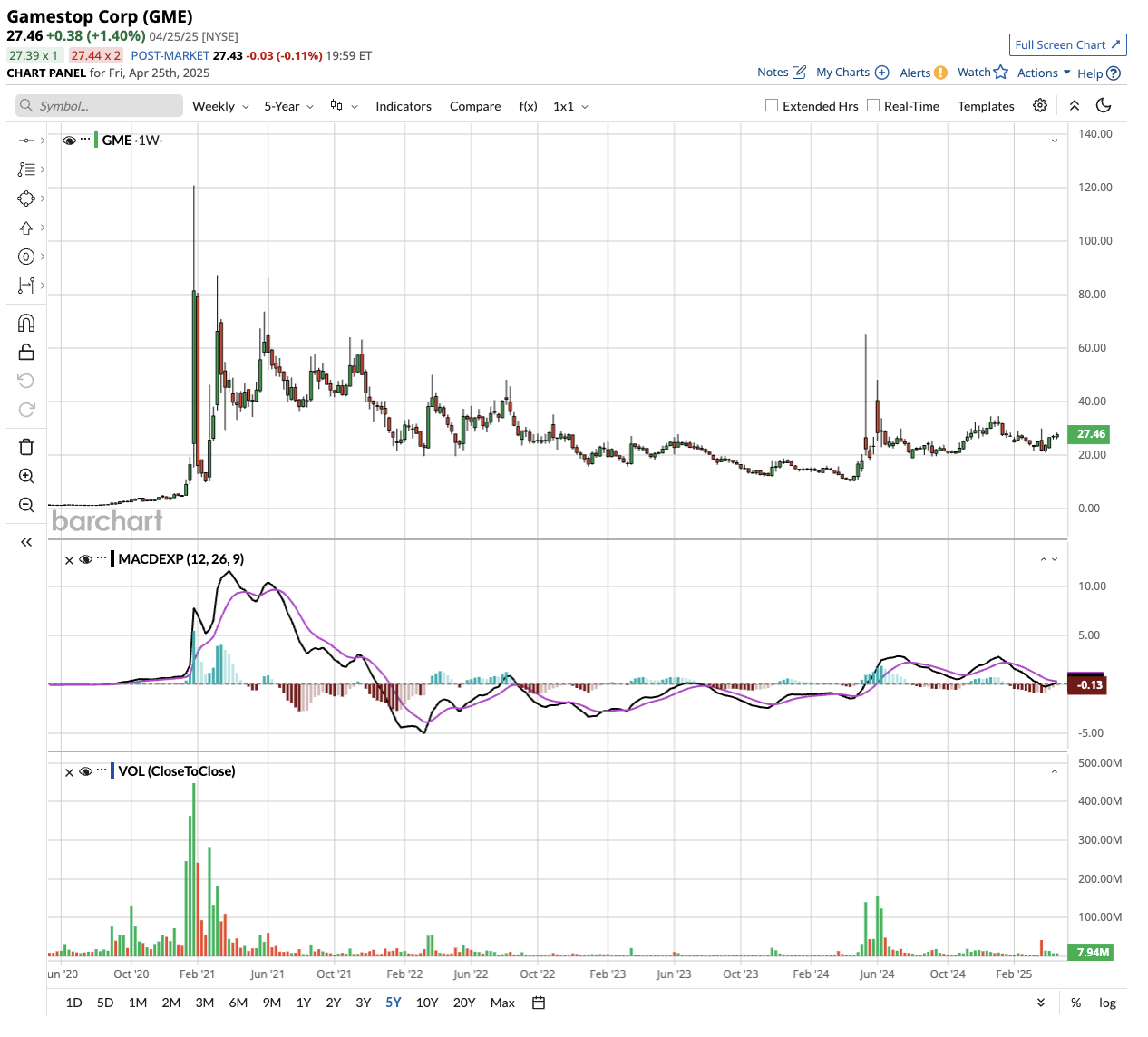
Task: Remove the VOL study
Action: coord(69,772)
